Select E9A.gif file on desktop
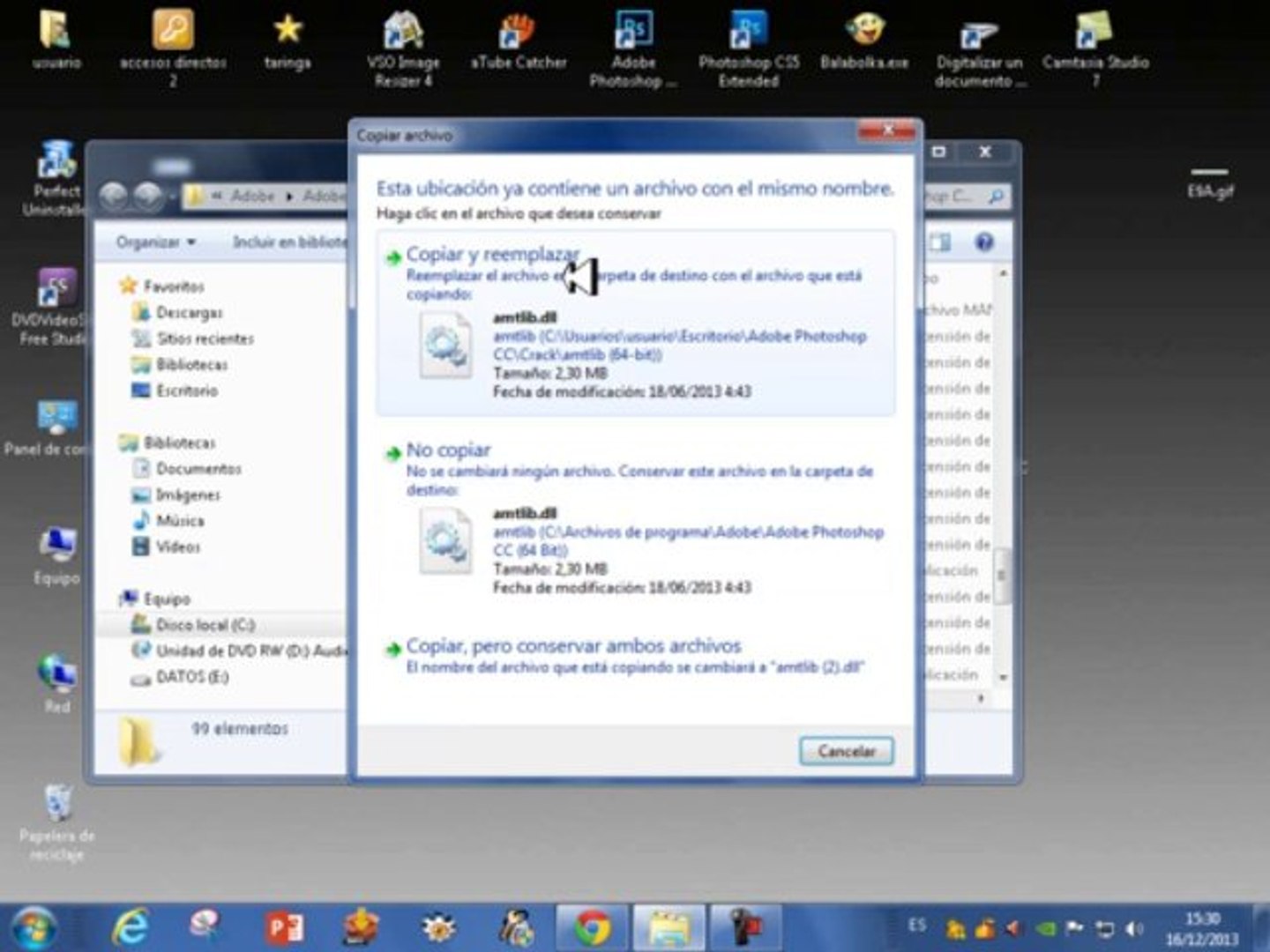 click(1210, 182)
